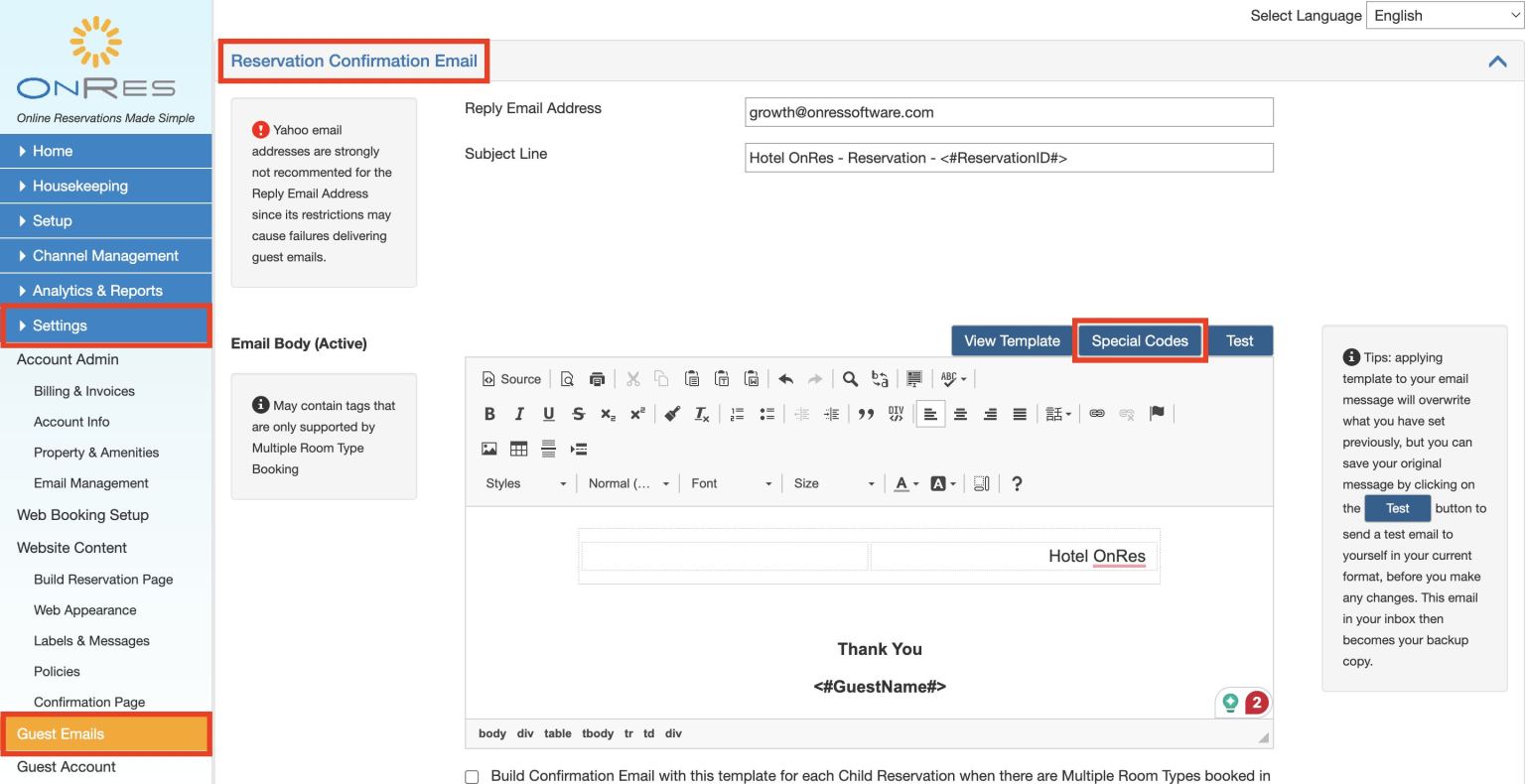Check the Build Confirmation Email template checkbox
Viewport: 1525px width, 784px height.
(473, 776)
